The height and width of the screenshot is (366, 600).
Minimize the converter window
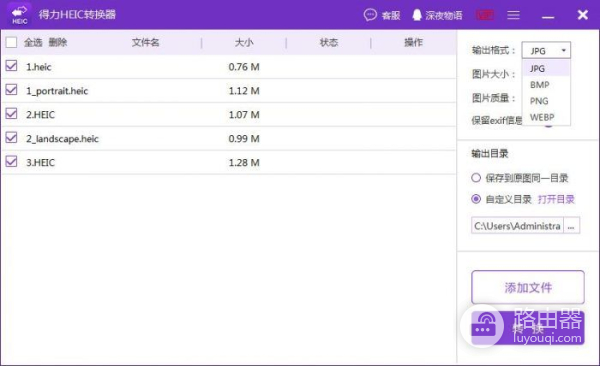tap(548, 17)
